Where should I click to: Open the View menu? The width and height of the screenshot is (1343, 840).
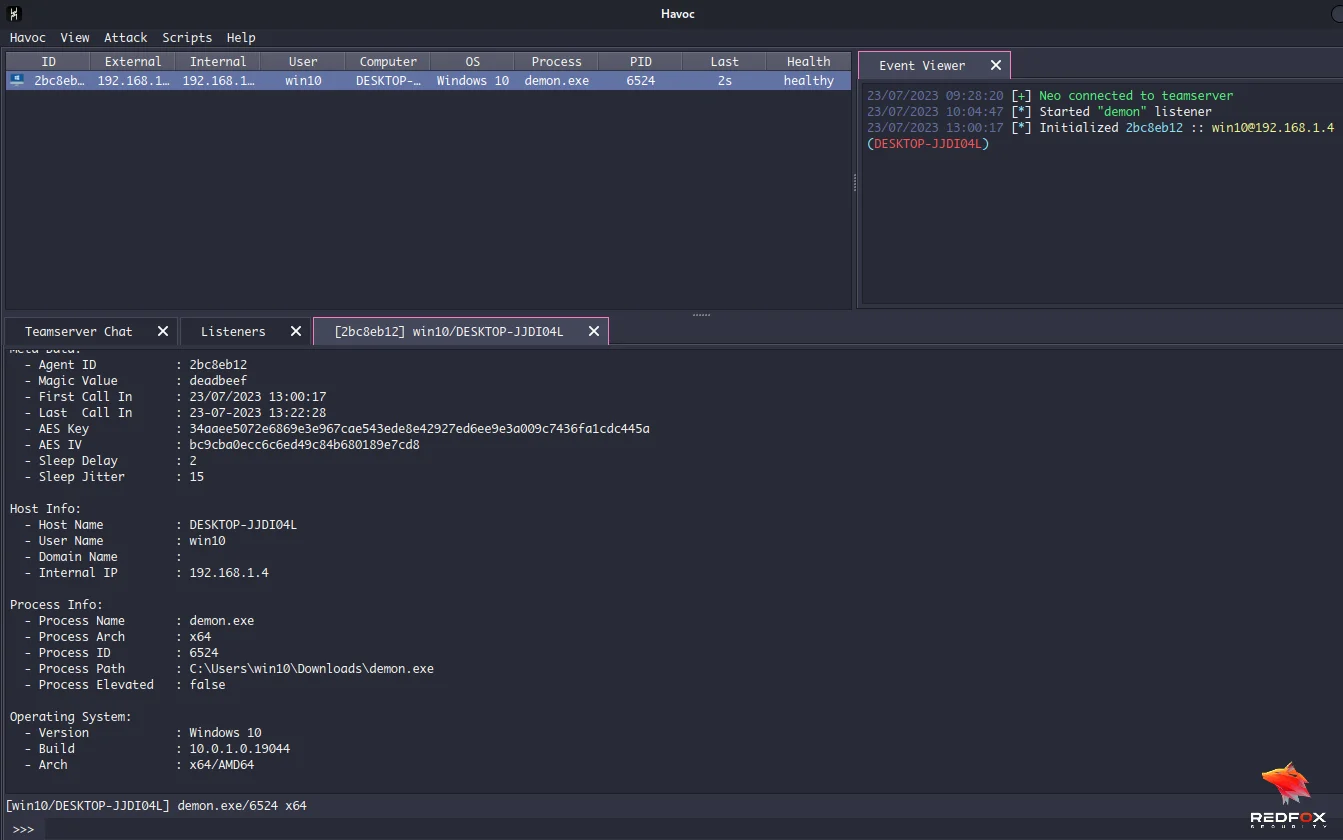tap(75, 37)
